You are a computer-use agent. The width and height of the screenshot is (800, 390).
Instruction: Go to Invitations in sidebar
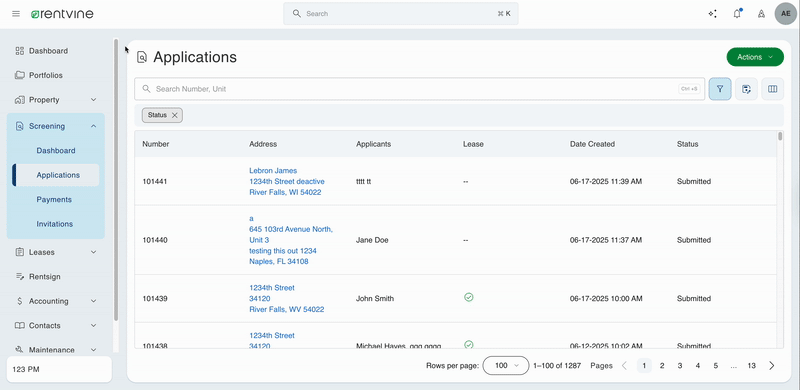[x=55, y=224]
